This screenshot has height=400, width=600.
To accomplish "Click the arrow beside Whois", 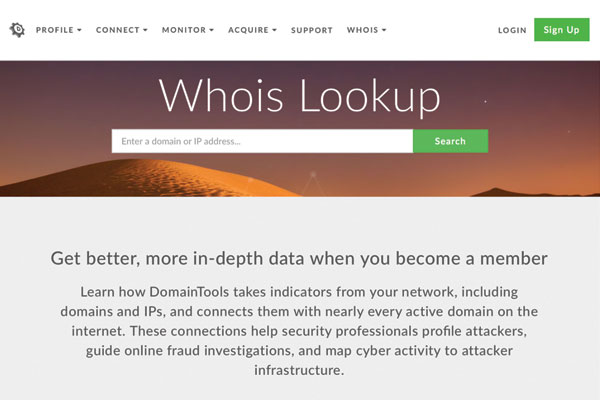I will click(x=384, y=30).
